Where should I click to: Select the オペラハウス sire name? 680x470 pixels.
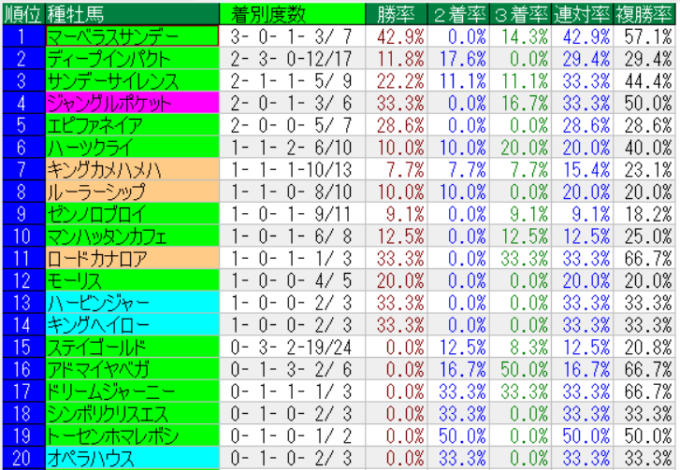point(130,458)
